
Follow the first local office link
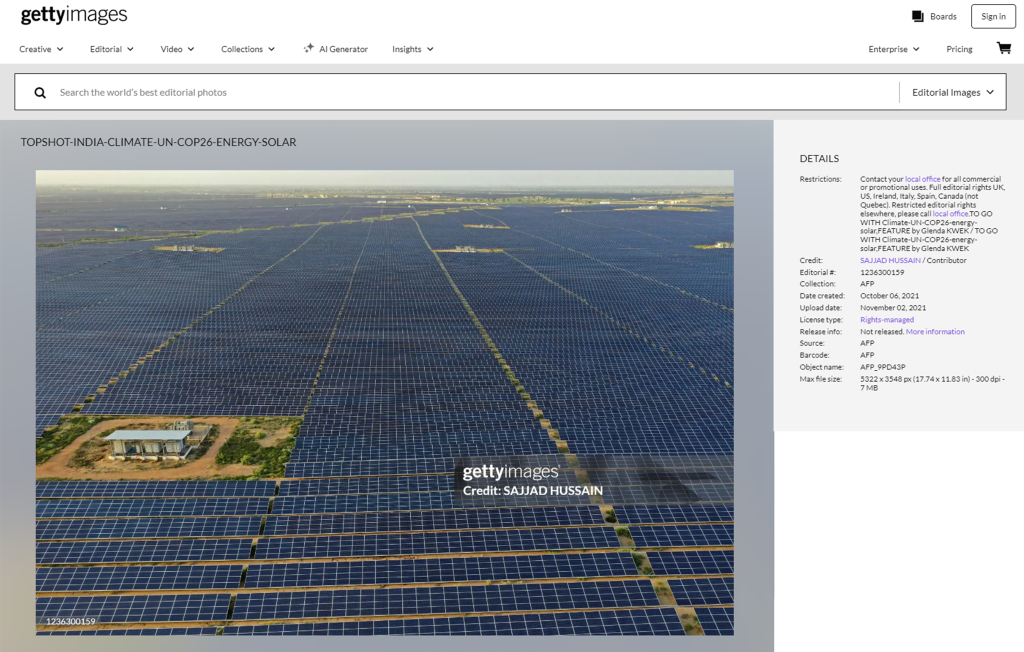click(922, 179)
